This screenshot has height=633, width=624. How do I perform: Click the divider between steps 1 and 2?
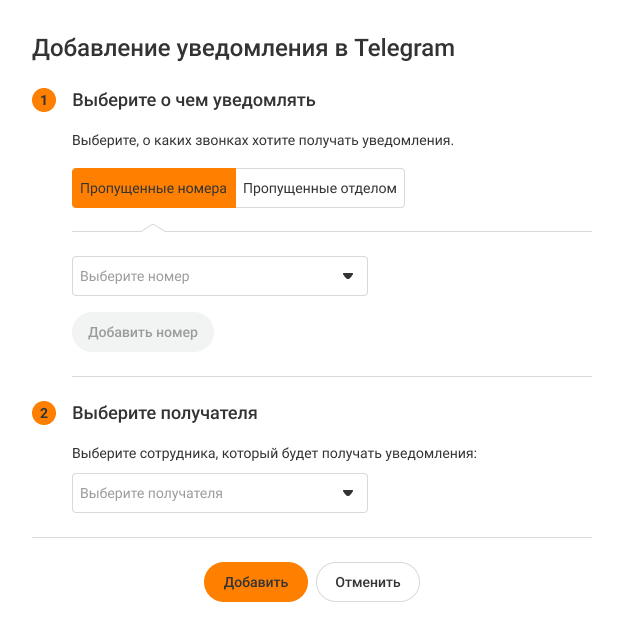[332, 377]
